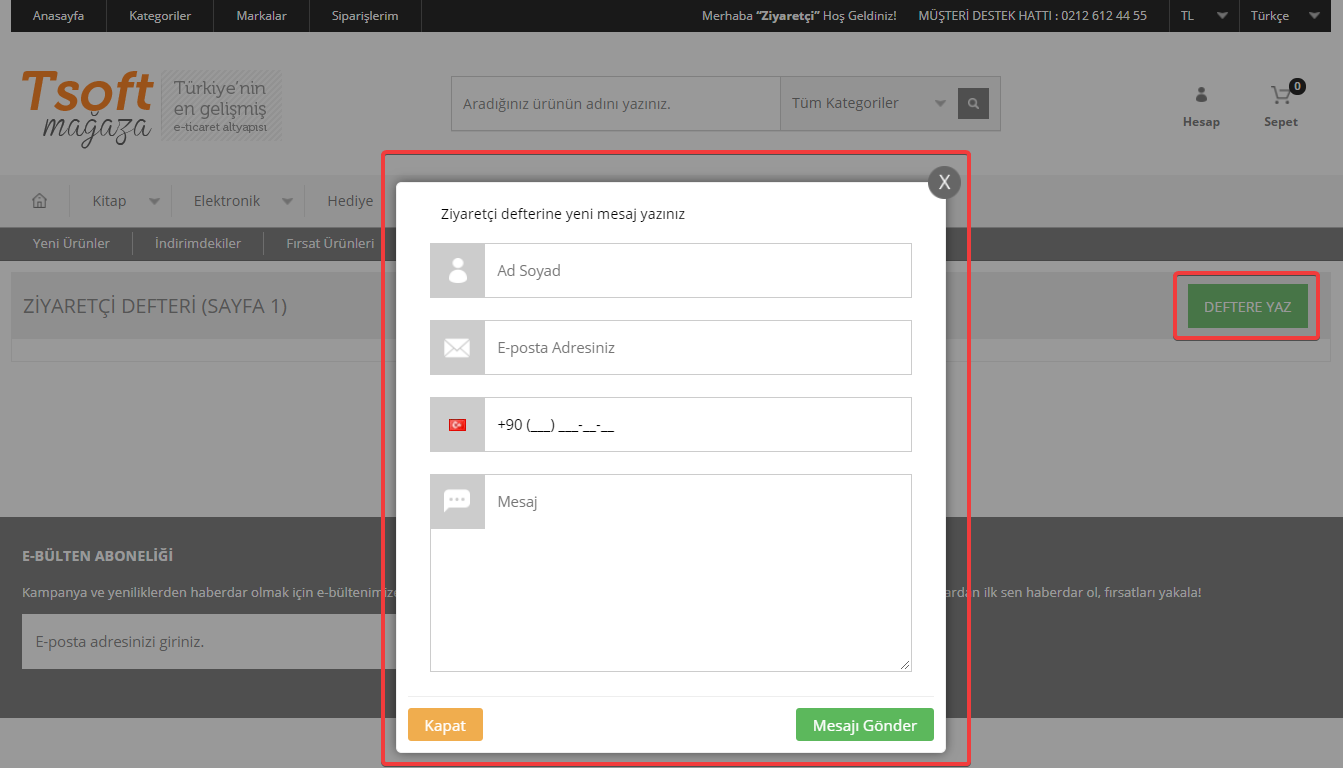This screenshot has width=1343, height=768.
Task: Open Markalar in top bar
Action: click(x=261, y=16)
